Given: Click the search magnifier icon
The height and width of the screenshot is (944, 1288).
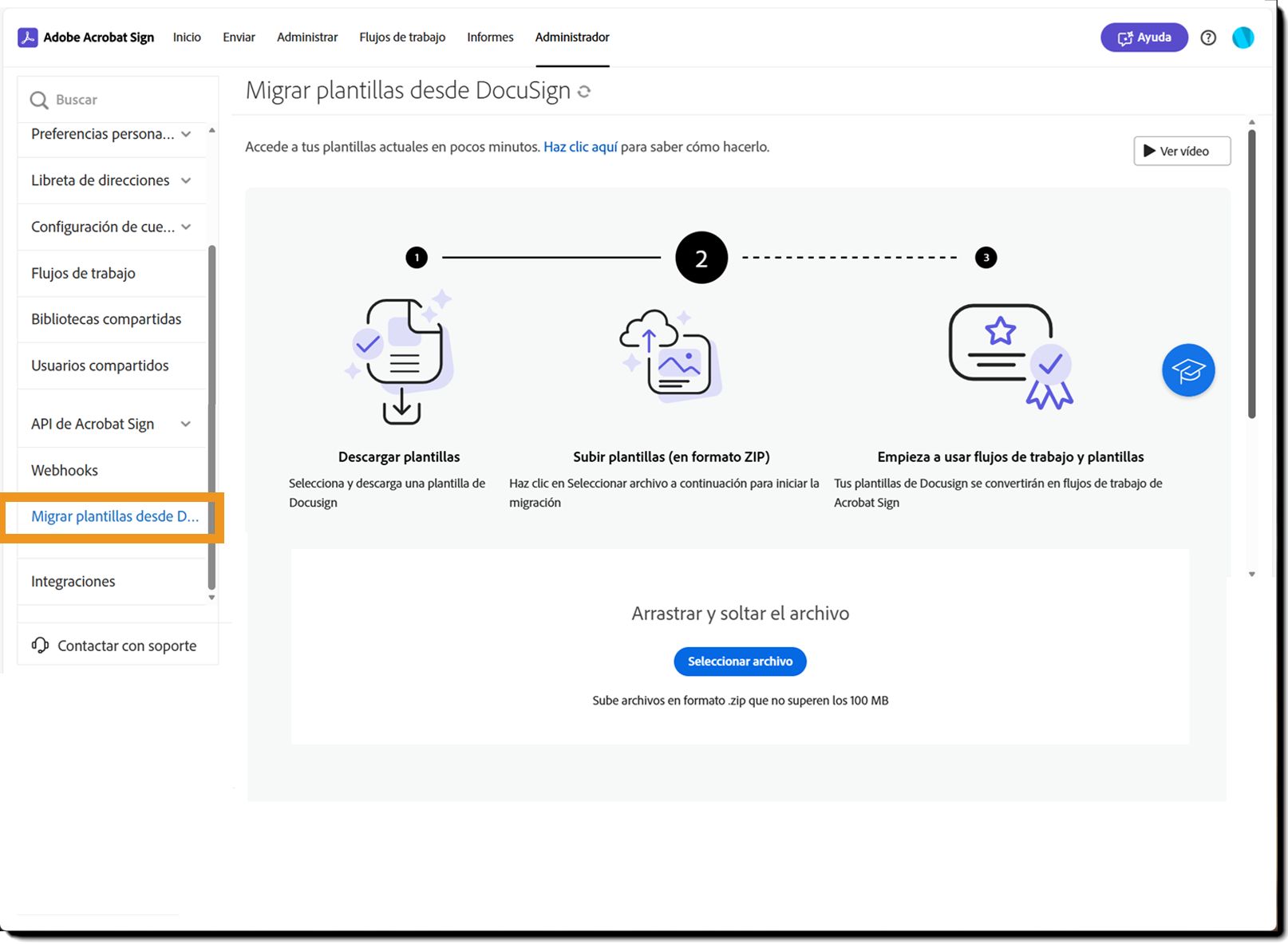Looking at the screenshot, I should [38, 101].
